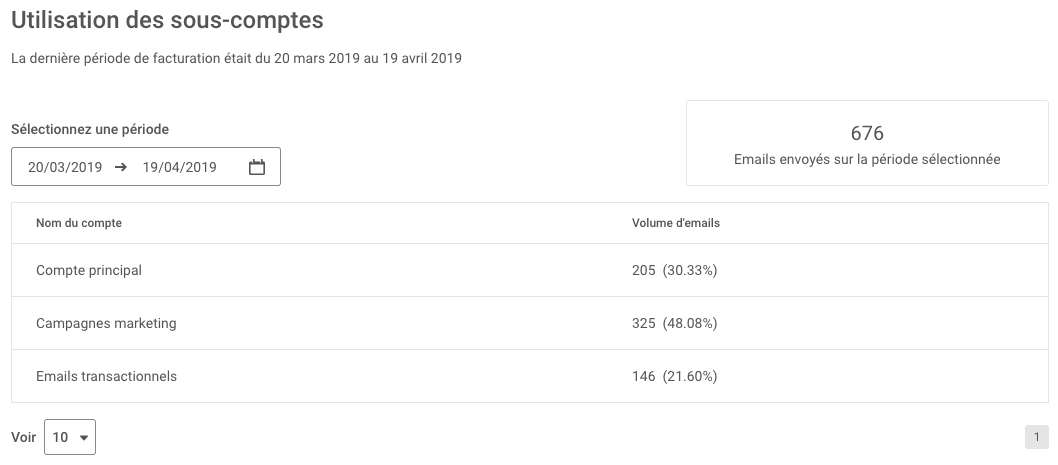Click the dropdown caret next to 10
Screen dimensions: 1058x465
coord(84,437)
